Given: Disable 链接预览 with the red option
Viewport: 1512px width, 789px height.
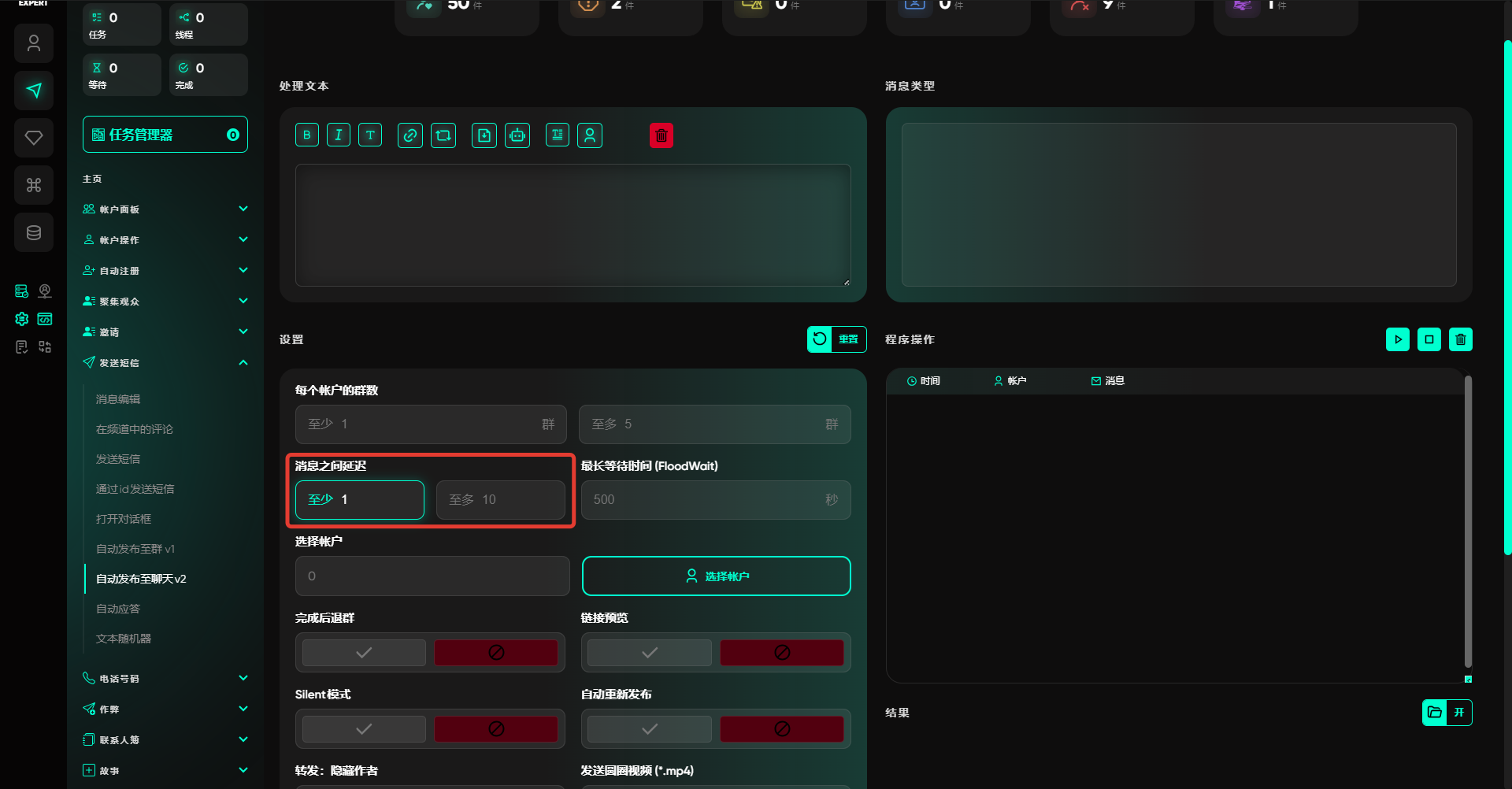Looking at the screenshot, I should coord(781,653).
